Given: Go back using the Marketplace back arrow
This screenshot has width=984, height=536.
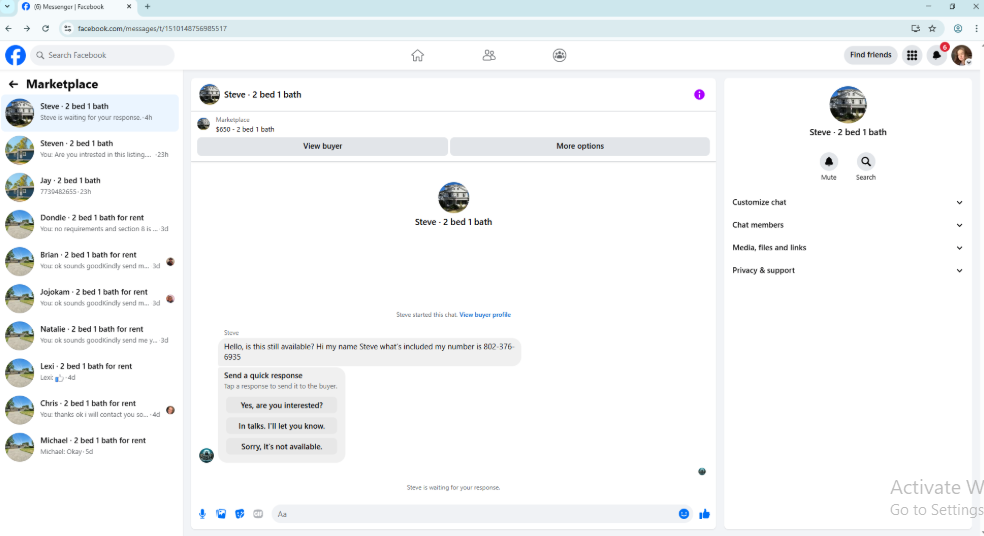Looking at the screenshot, I should pyautogui.click(x=13, y=84).
